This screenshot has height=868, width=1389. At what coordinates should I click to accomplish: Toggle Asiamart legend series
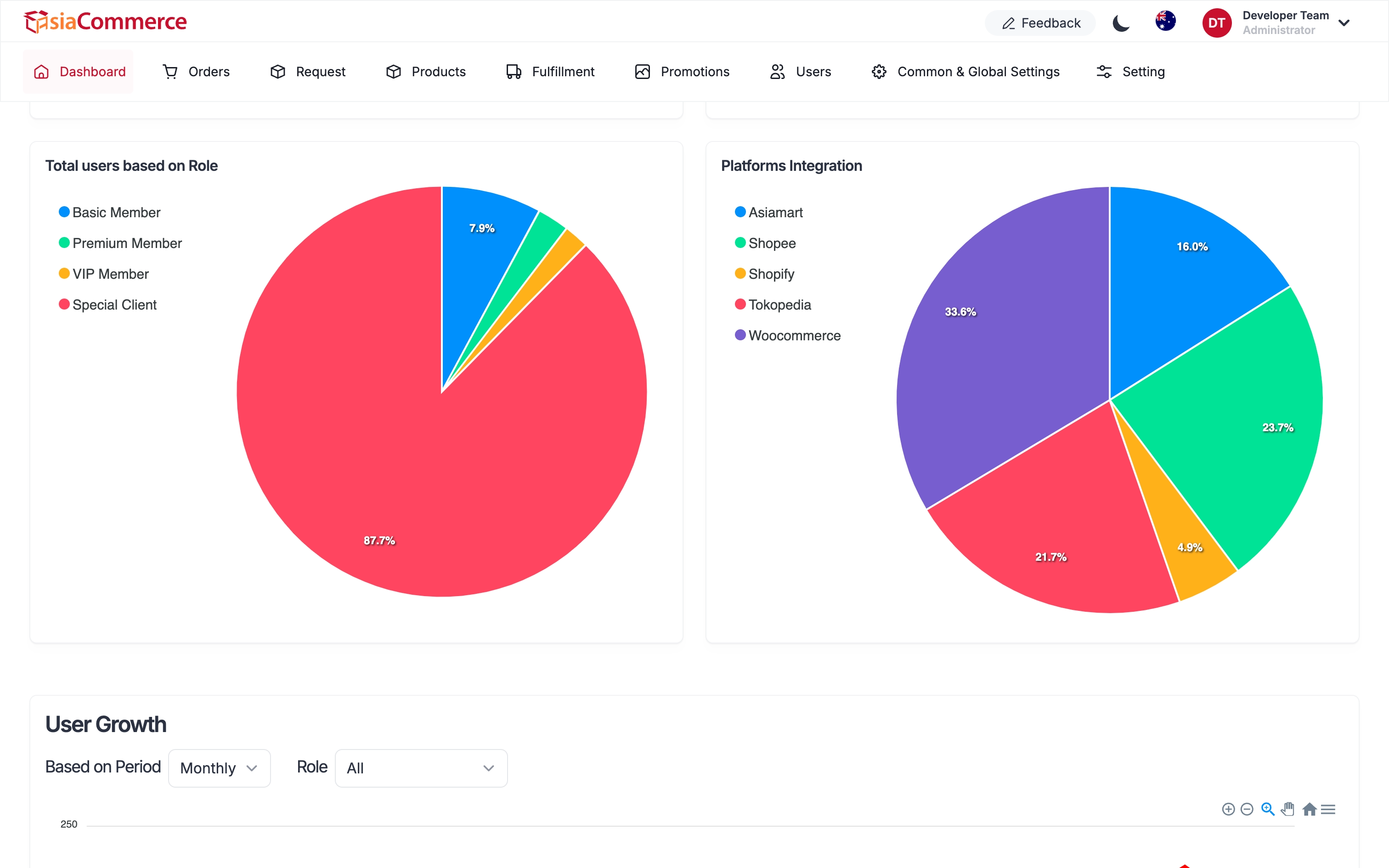(768, 212)
